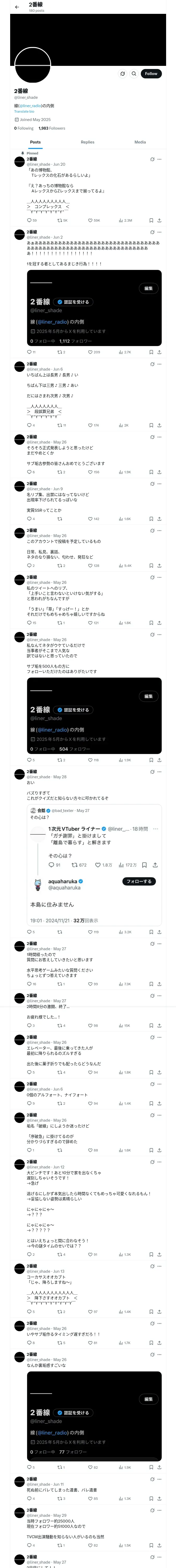Switch to the Replies tab
Viewport: 176px width, 1568px height.
point(87,142)
